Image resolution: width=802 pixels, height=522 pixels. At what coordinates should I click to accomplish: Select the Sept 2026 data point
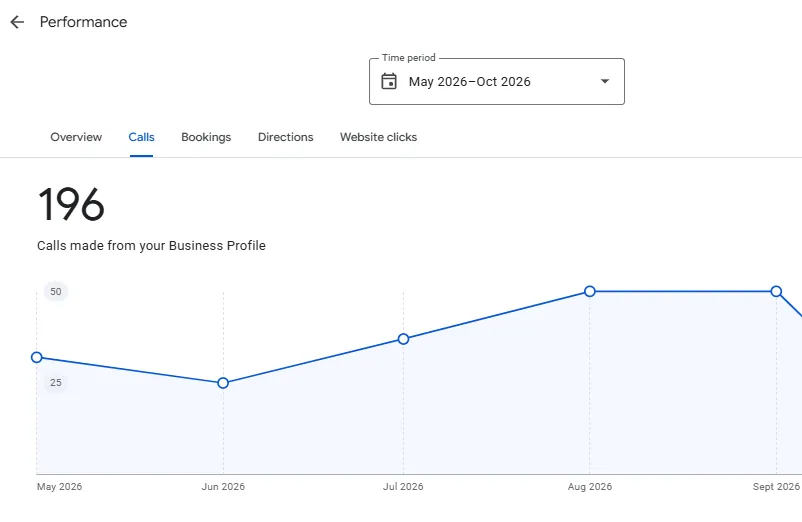(x=776, y=291)
